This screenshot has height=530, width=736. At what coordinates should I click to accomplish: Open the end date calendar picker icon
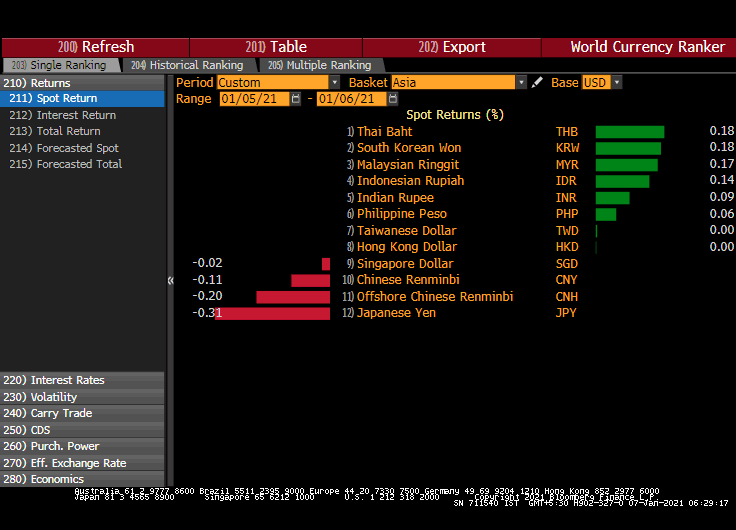(394, 99)
